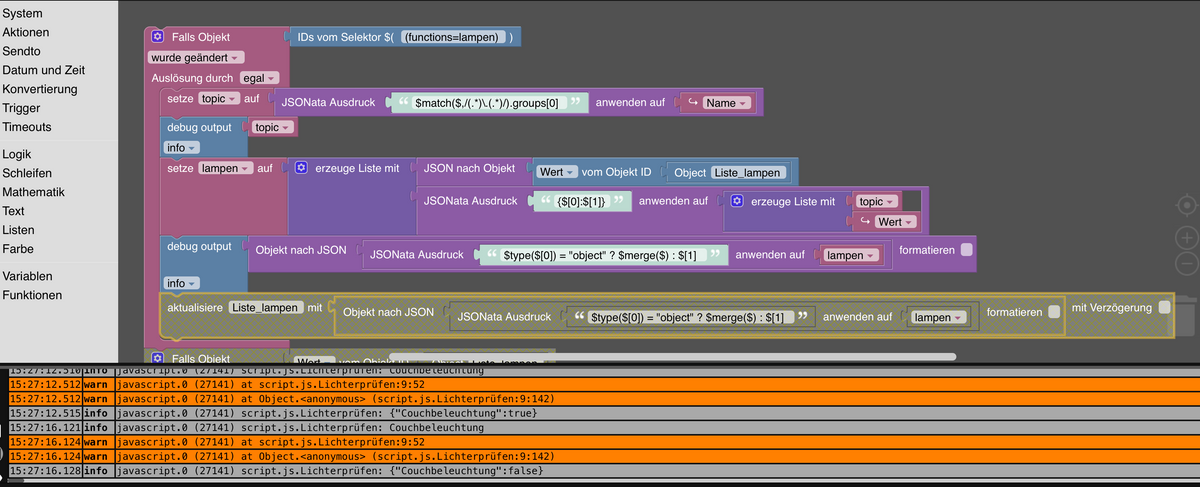
Task: Click Liste_lampen field in Object block
Action: pos(749,173)
